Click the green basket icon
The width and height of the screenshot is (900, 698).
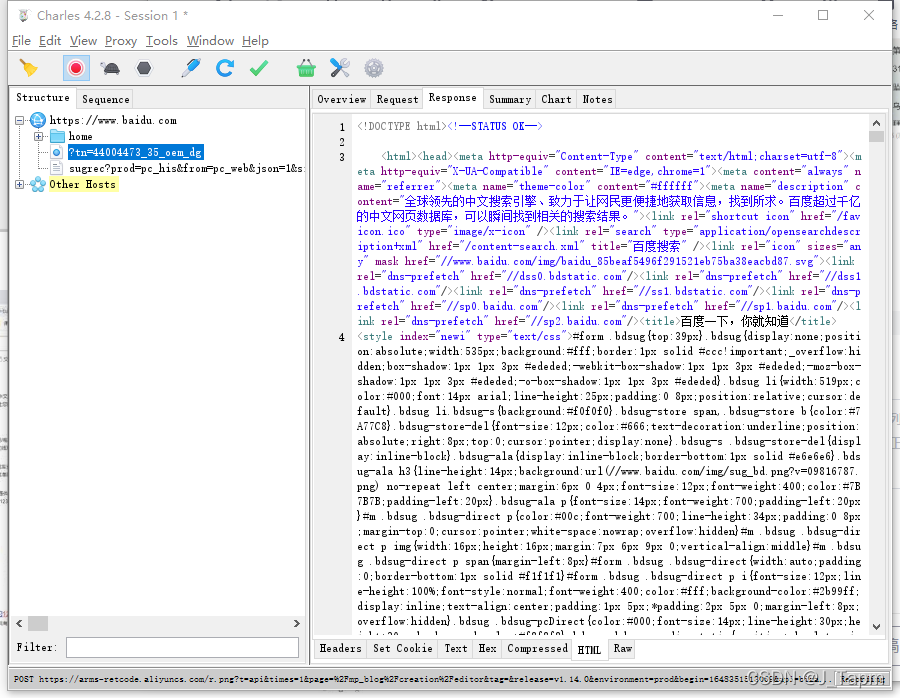(x=306, y=68)
